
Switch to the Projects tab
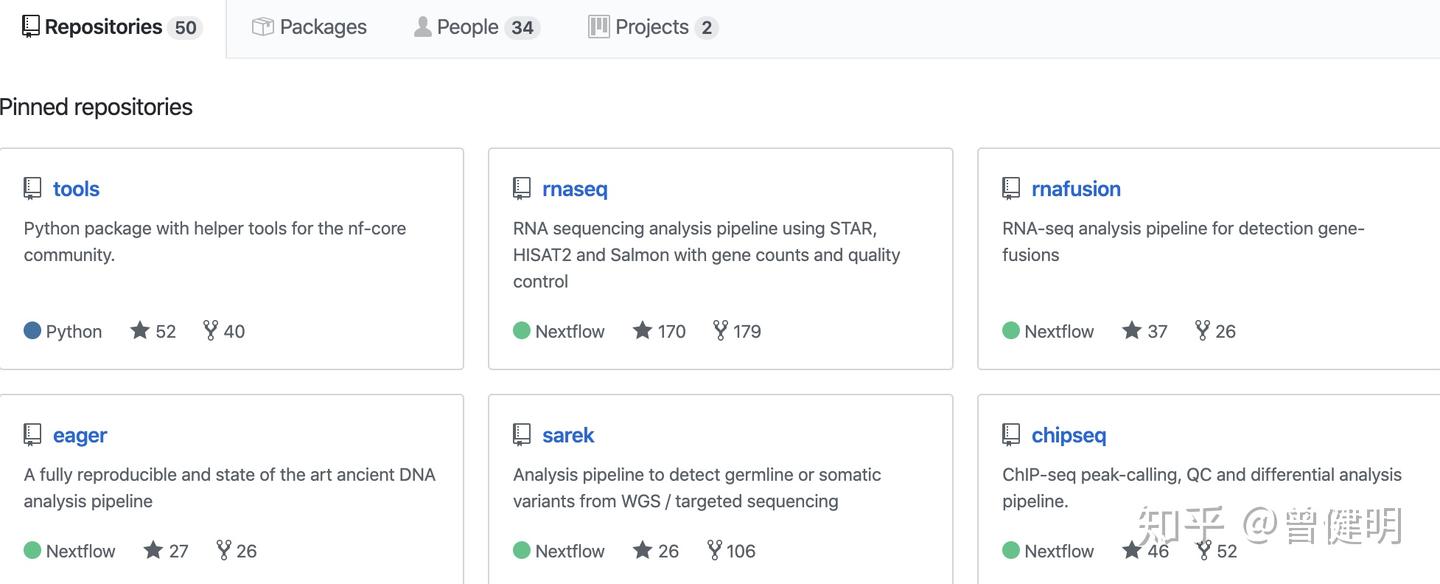[x=652, y=27]
